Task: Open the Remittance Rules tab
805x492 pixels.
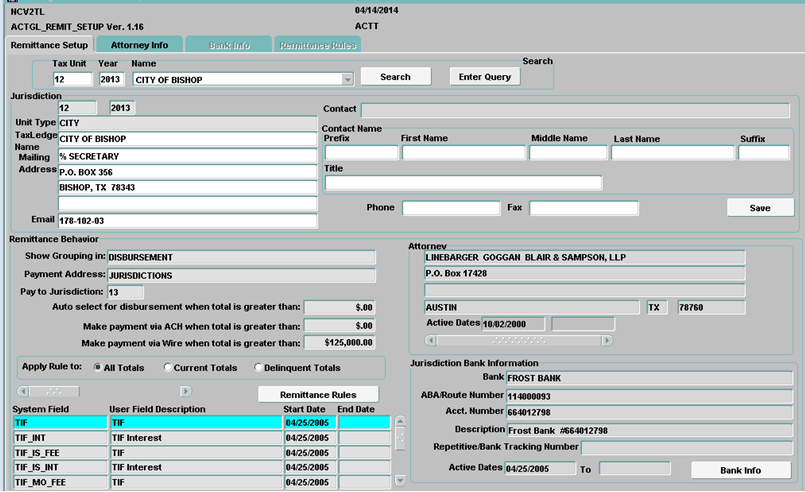Action: pyautogui.click(x=317, y=45)
